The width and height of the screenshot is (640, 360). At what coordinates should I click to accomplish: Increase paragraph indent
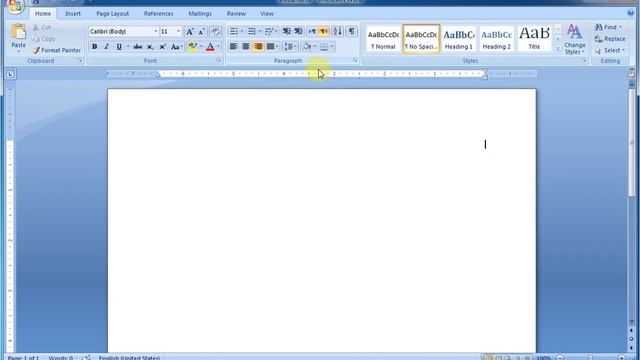tap(298, 31)
